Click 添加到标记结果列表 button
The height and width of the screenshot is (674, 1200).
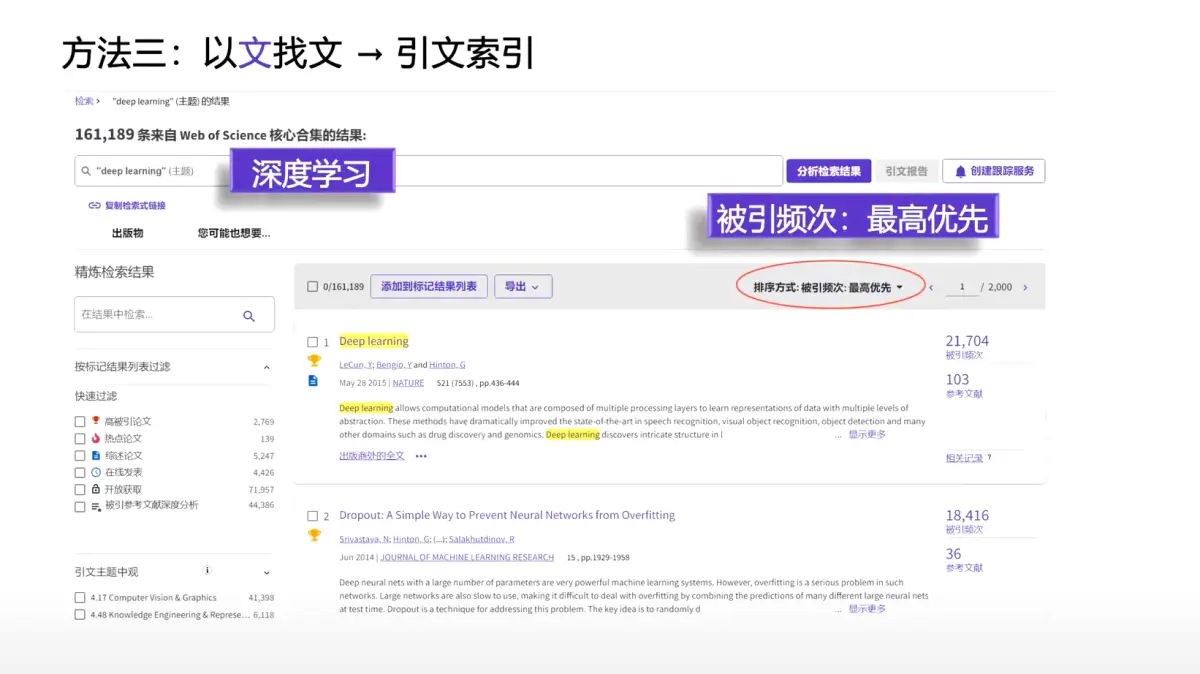coord(429,287)
